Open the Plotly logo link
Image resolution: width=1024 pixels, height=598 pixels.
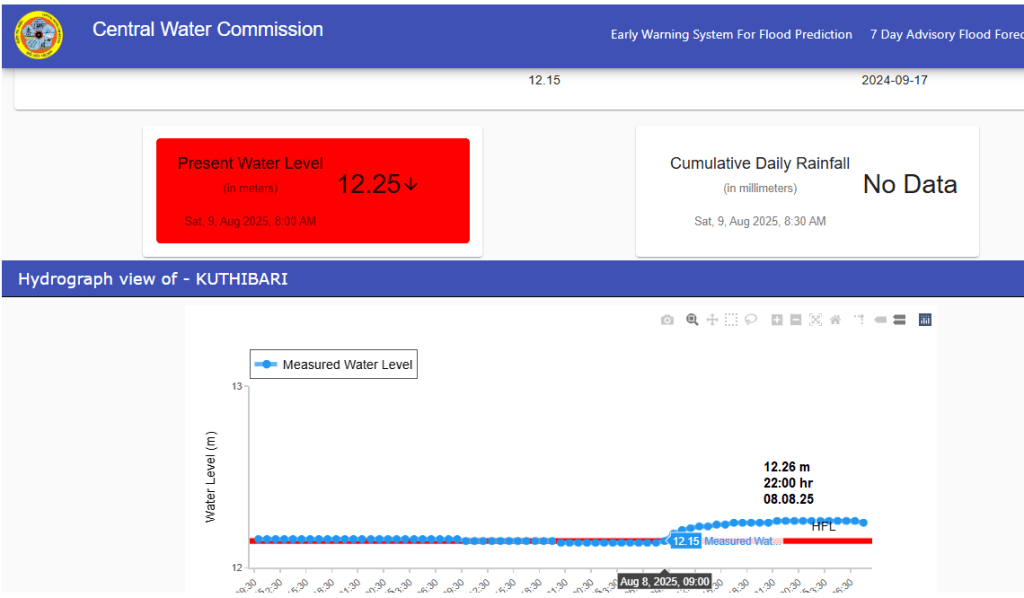pos(925,320)
